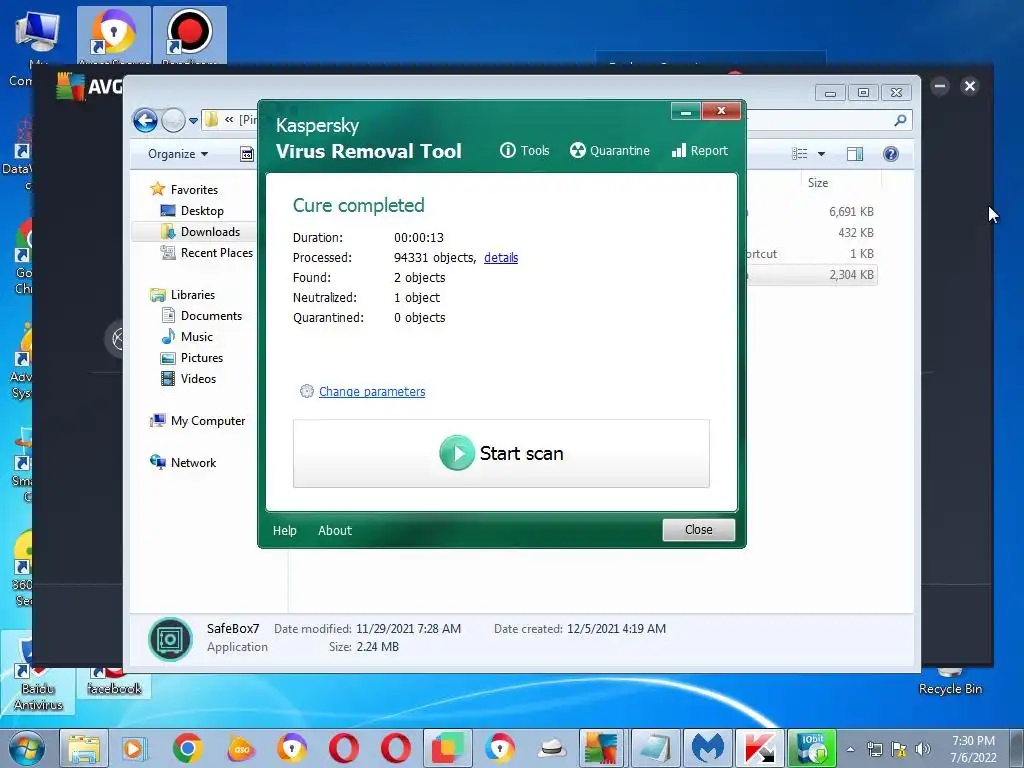
Task: Open Windows Explorer from the taskbar
Action: click(x=84, y=748)
